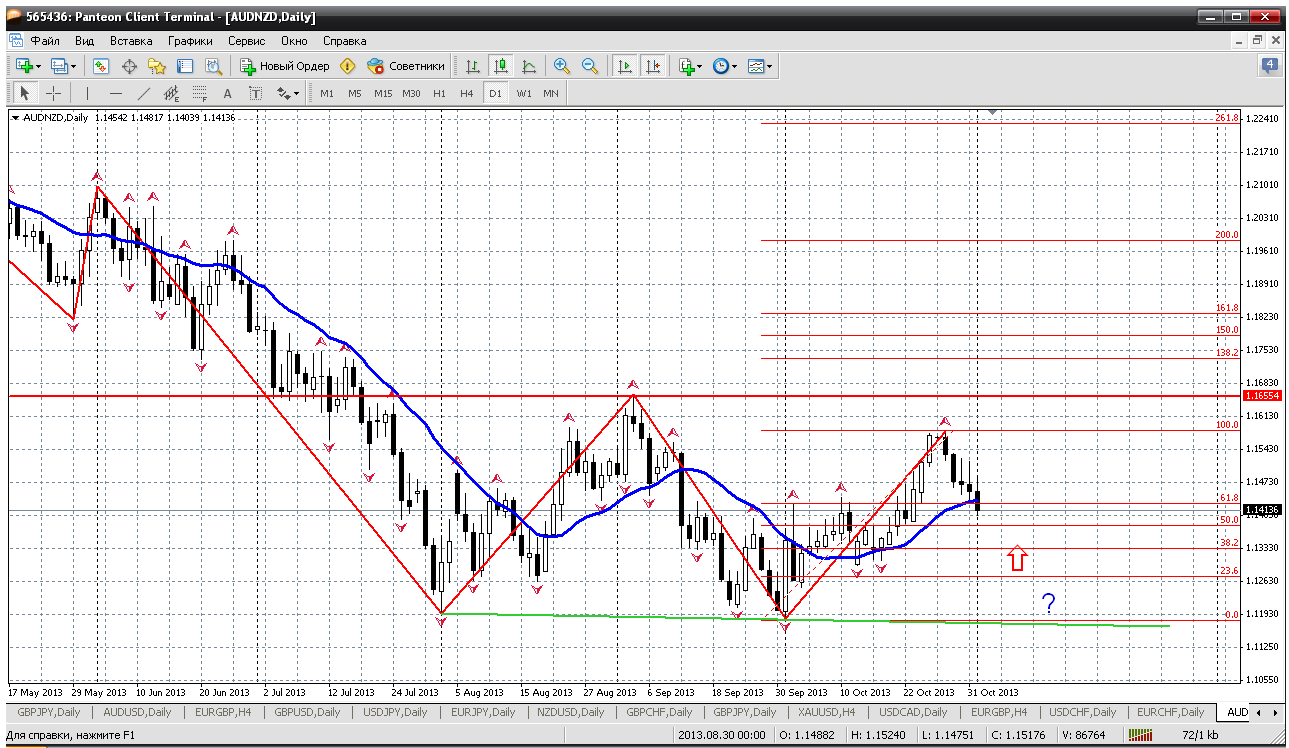Screen dimensions: 1289x748
Task: Switch to the NZDUSD,Daily chart tab
Action: click(569, 712)
